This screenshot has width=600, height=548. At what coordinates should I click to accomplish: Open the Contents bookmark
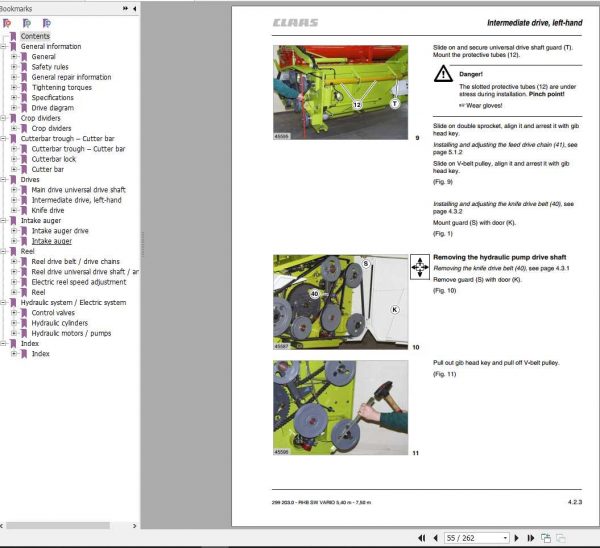point(35,36)
